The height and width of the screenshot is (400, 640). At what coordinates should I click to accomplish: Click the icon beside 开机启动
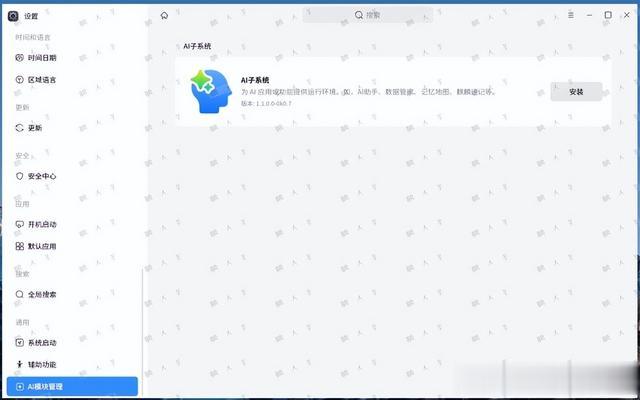tap(20, 224)
